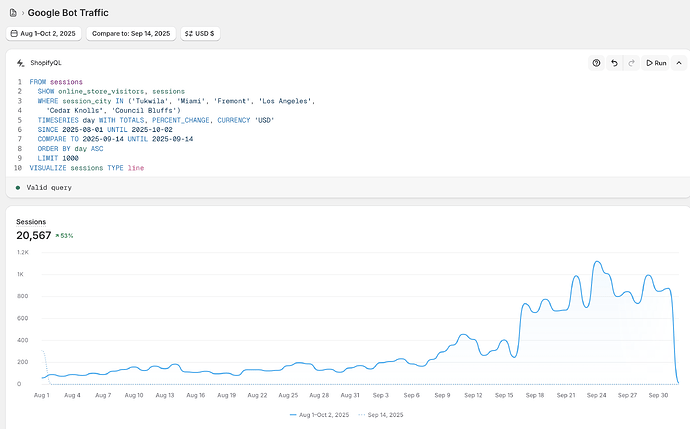Open the Aug 1–Oct 2, 2025 date picker
690x429 pixels.
pyautogui.click(x=43, y=34)
